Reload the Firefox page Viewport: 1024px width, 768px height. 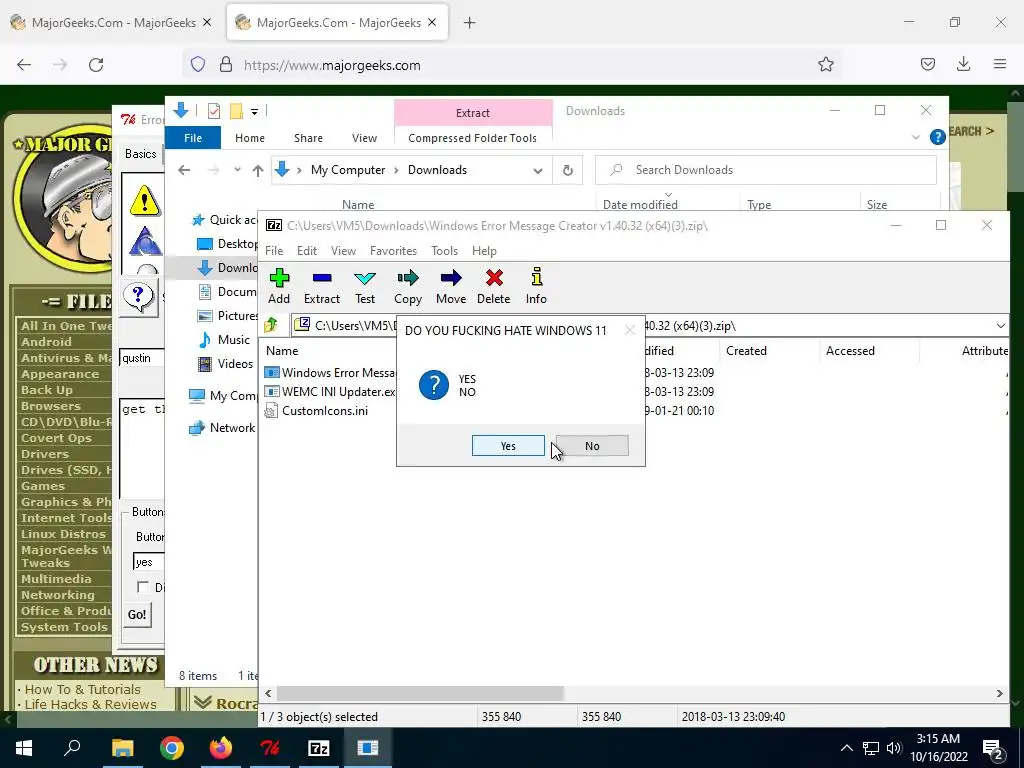coord(96,65)
